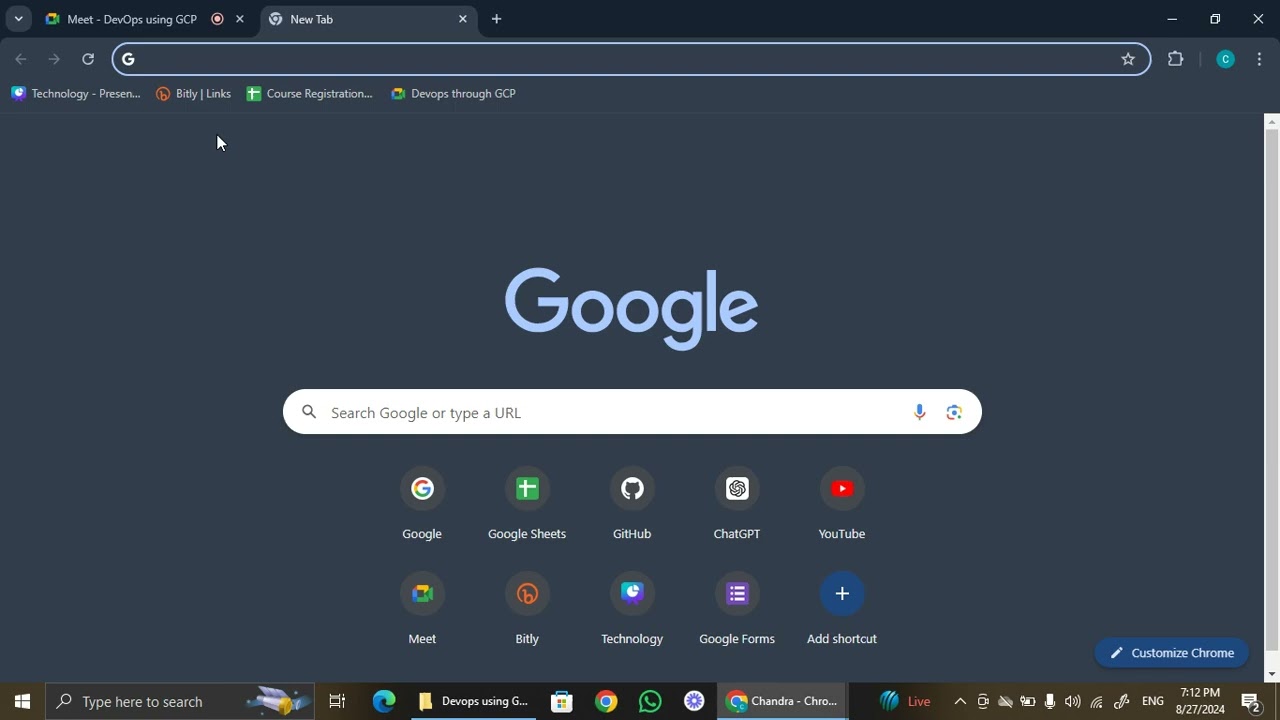The image size is (1280, 720).
Task: Open the Google shortcut tile
Action: coord(422,503)
